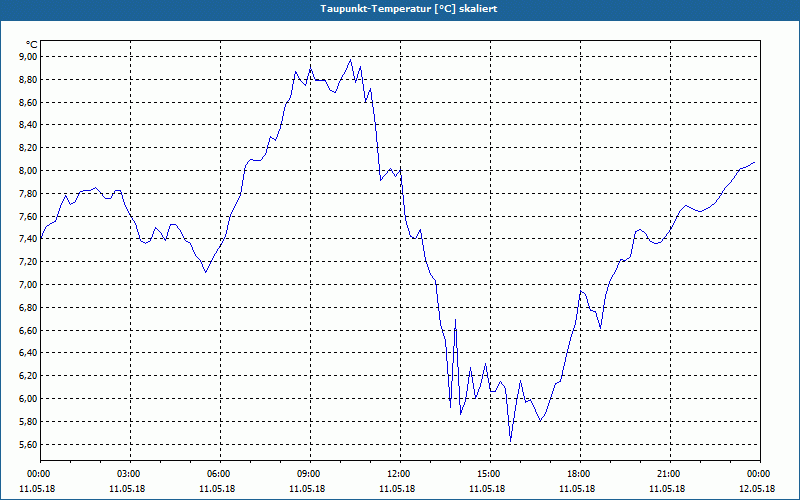Click the 06:00 time axis label
800x500 pixels.
[220, 474]
